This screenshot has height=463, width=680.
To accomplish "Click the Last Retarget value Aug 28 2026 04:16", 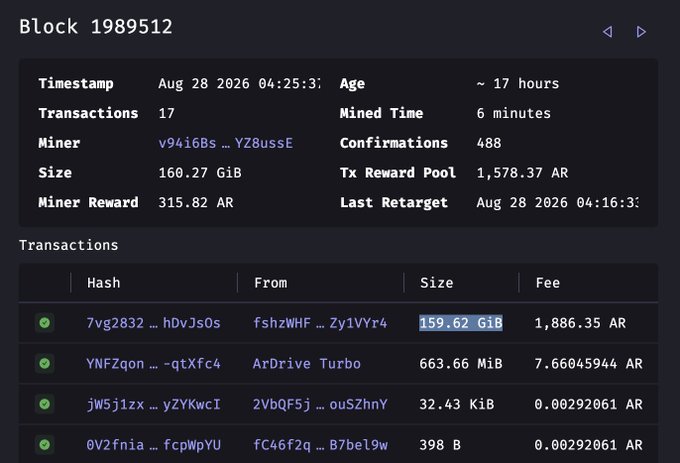I will click(557, 202).
